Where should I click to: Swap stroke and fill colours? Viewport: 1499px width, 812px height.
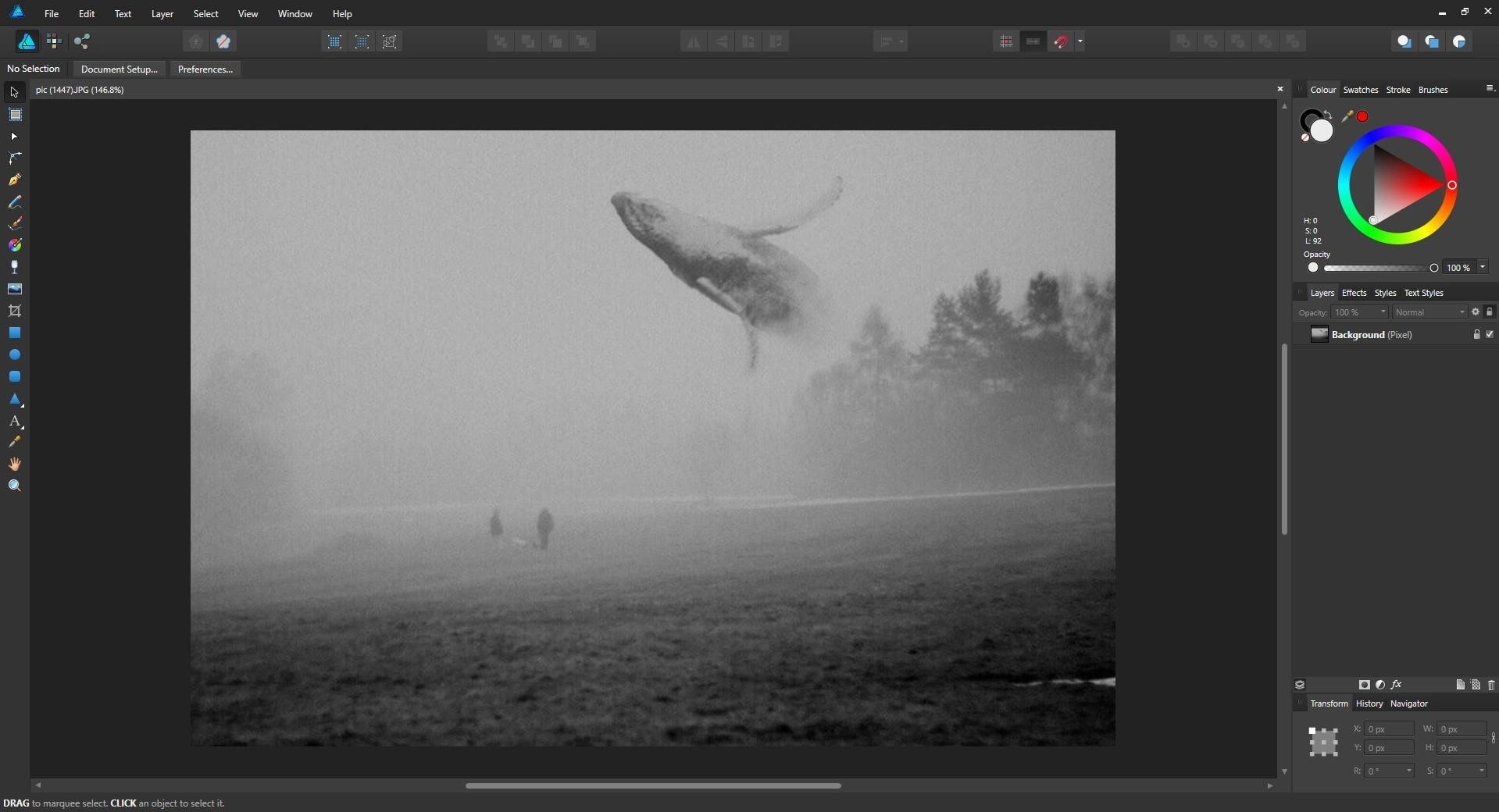tap(1328, 115)
